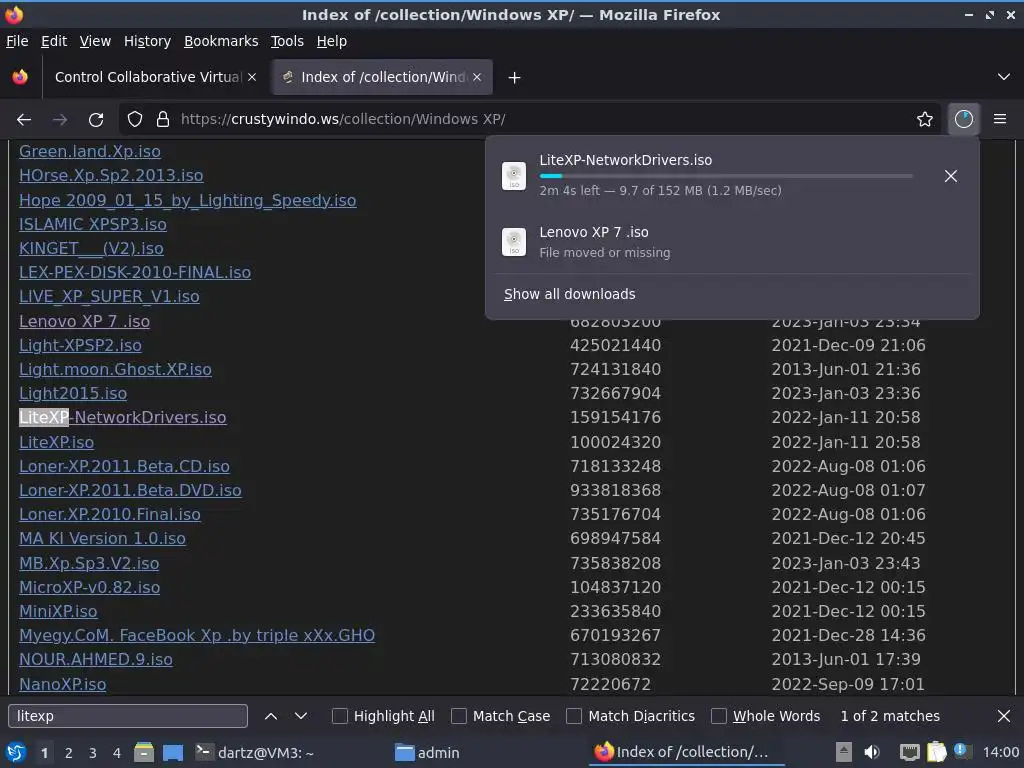Viewport: 1024px width, 768px height.
Task: Download LiteXP.iso link
Action: tap(56, 443)
